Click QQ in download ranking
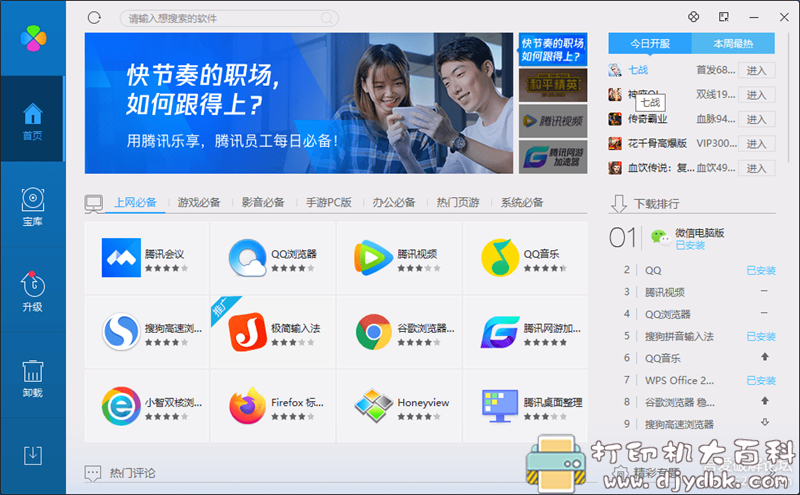Viewport: 800px width, 495px height. pos(653,270)
